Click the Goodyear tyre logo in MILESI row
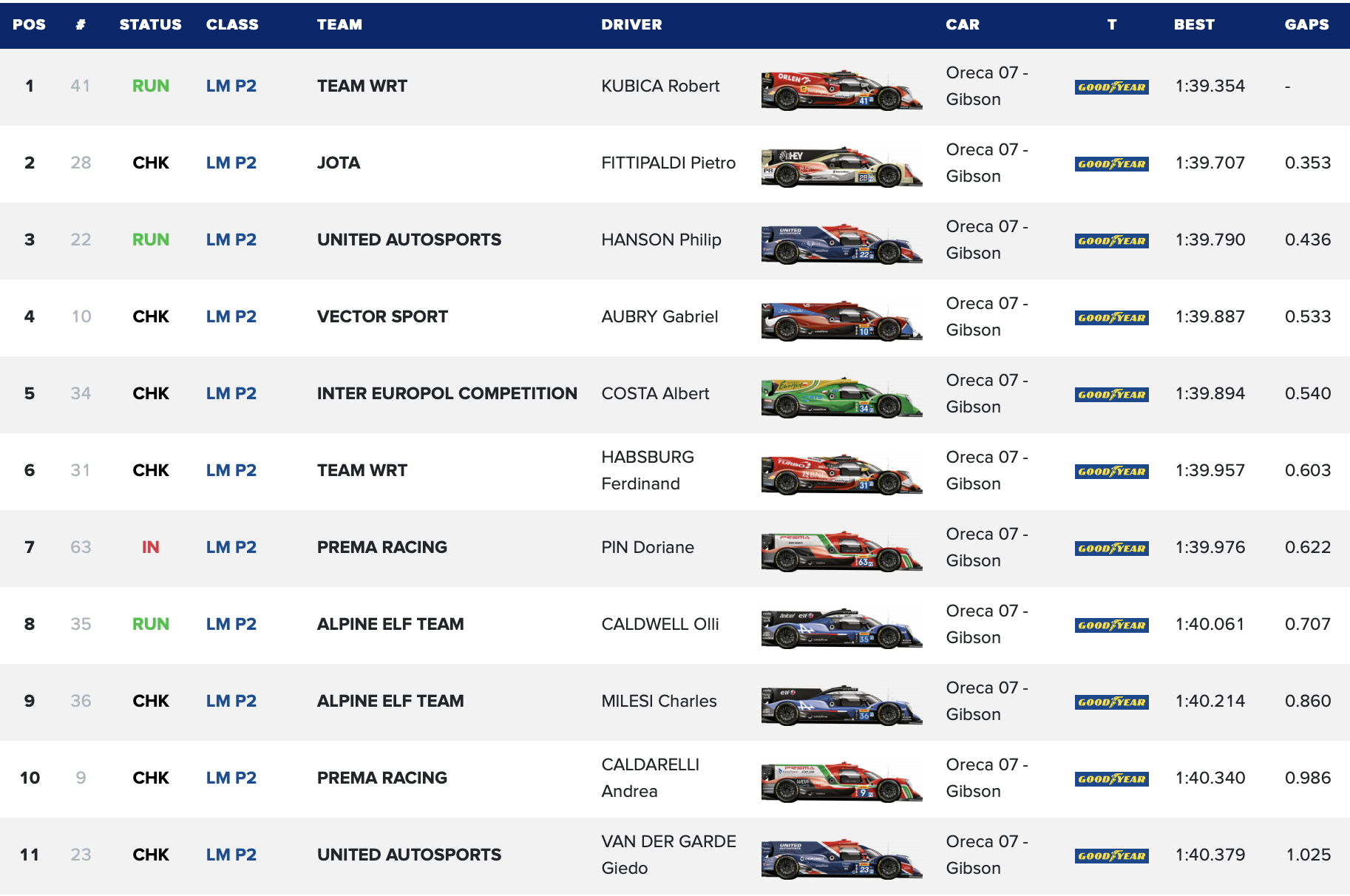This screenshot has height=896, width=1350. point(1111,702)
